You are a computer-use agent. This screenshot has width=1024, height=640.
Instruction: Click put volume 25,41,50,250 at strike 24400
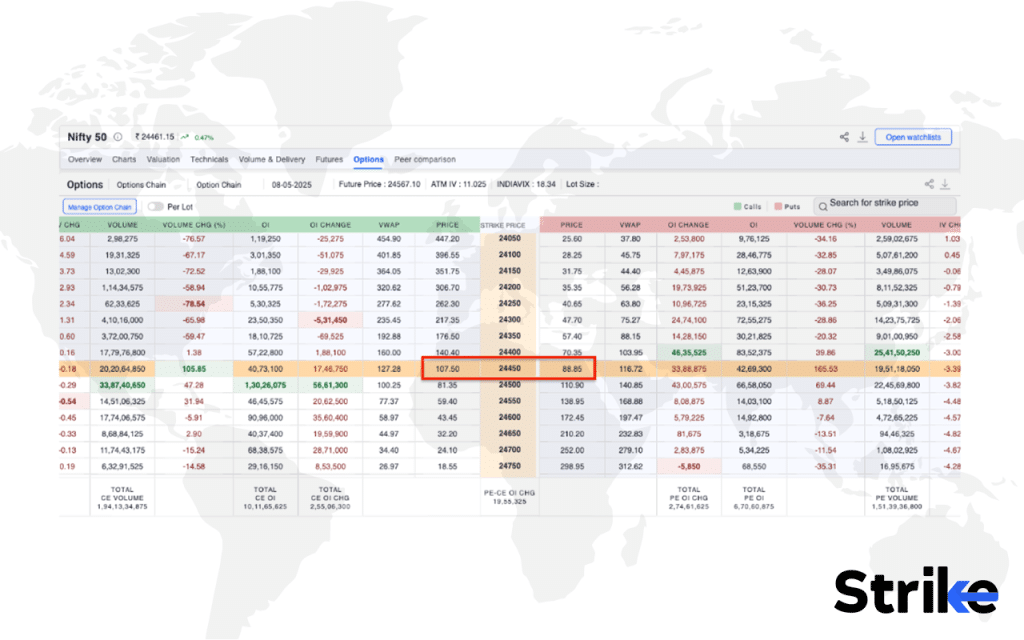(x=897, y=353)
